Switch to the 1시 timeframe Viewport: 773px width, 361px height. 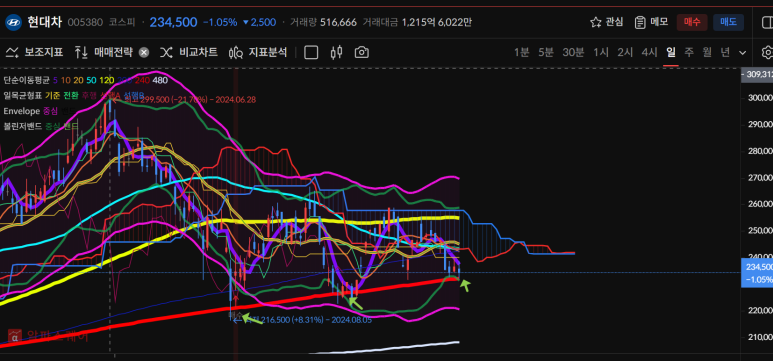pyautogui.click(x=601, y=52)
